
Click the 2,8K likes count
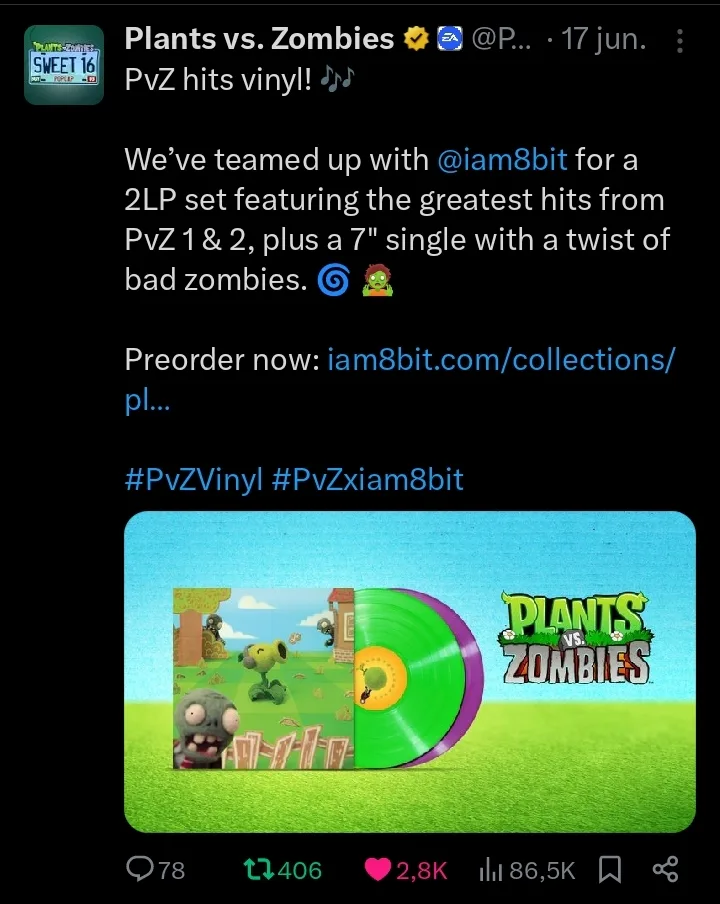coord(421,870)
